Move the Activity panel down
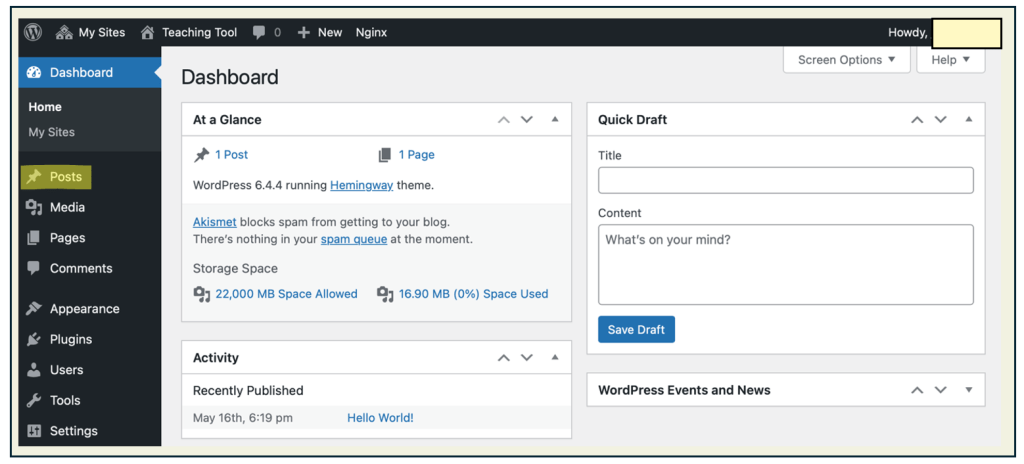This screenshot has height=464, width=1024. coord(527,358)
